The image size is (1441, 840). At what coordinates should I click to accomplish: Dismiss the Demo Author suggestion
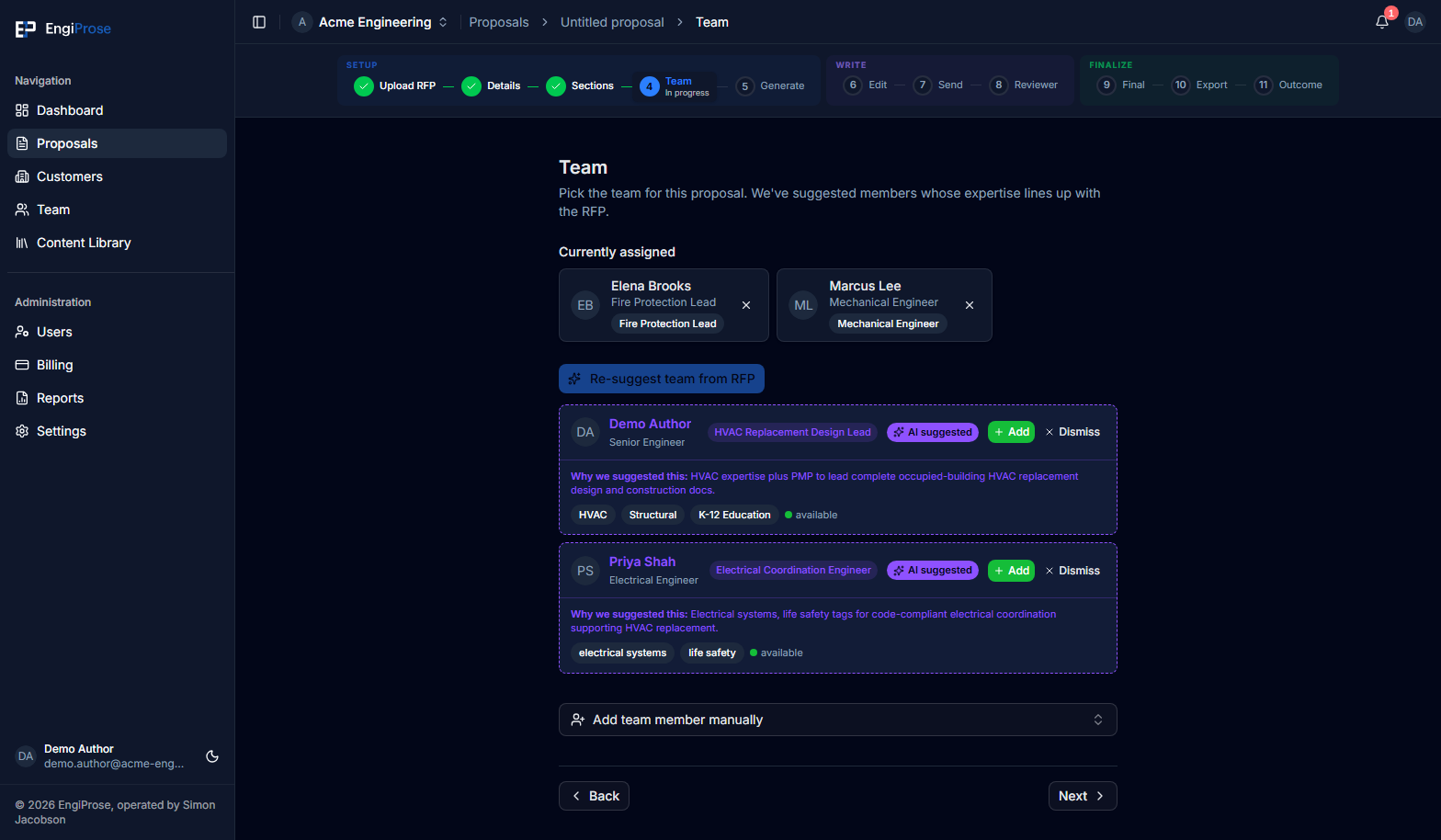coord(1072,432)
